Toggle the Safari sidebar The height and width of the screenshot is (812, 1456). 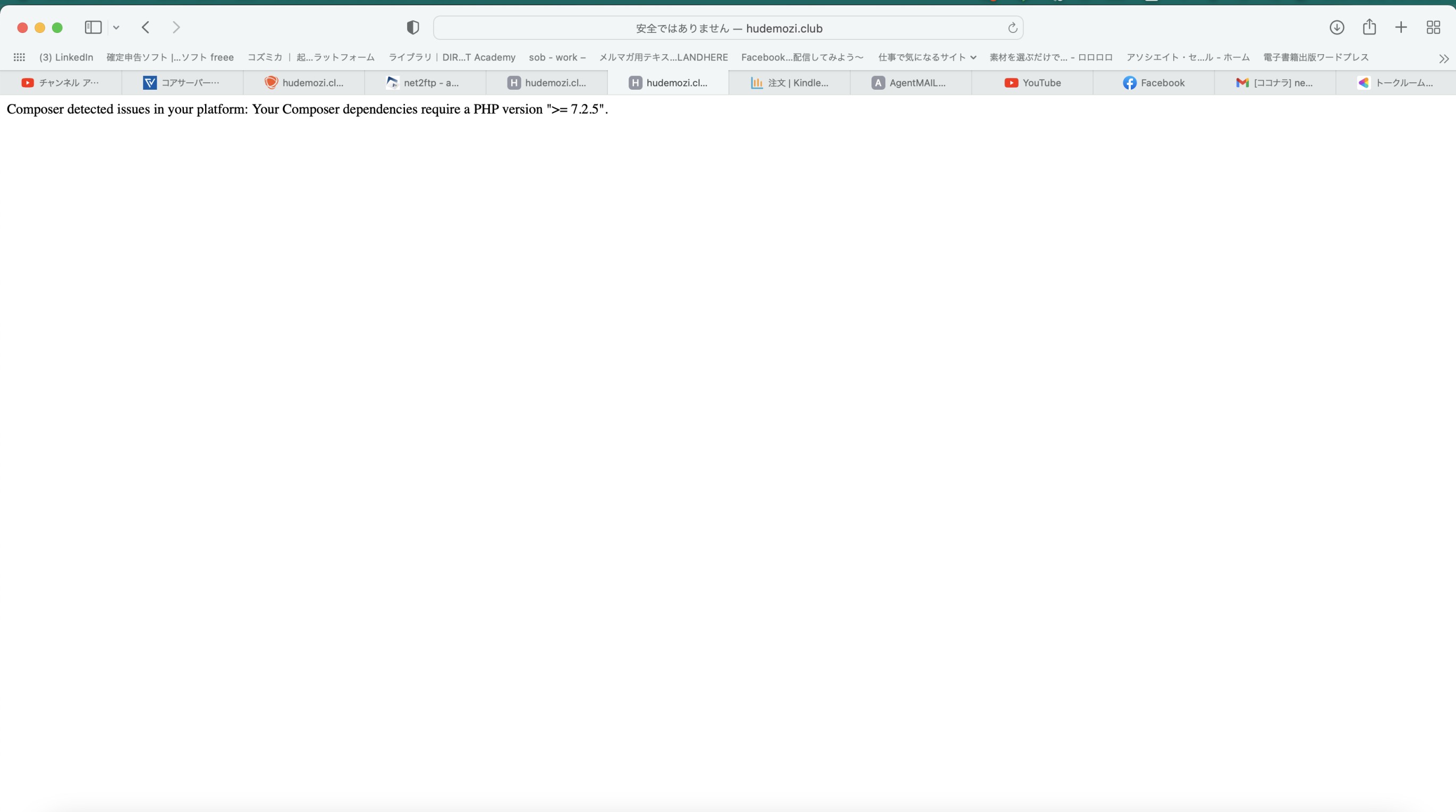tap(92, 27)
